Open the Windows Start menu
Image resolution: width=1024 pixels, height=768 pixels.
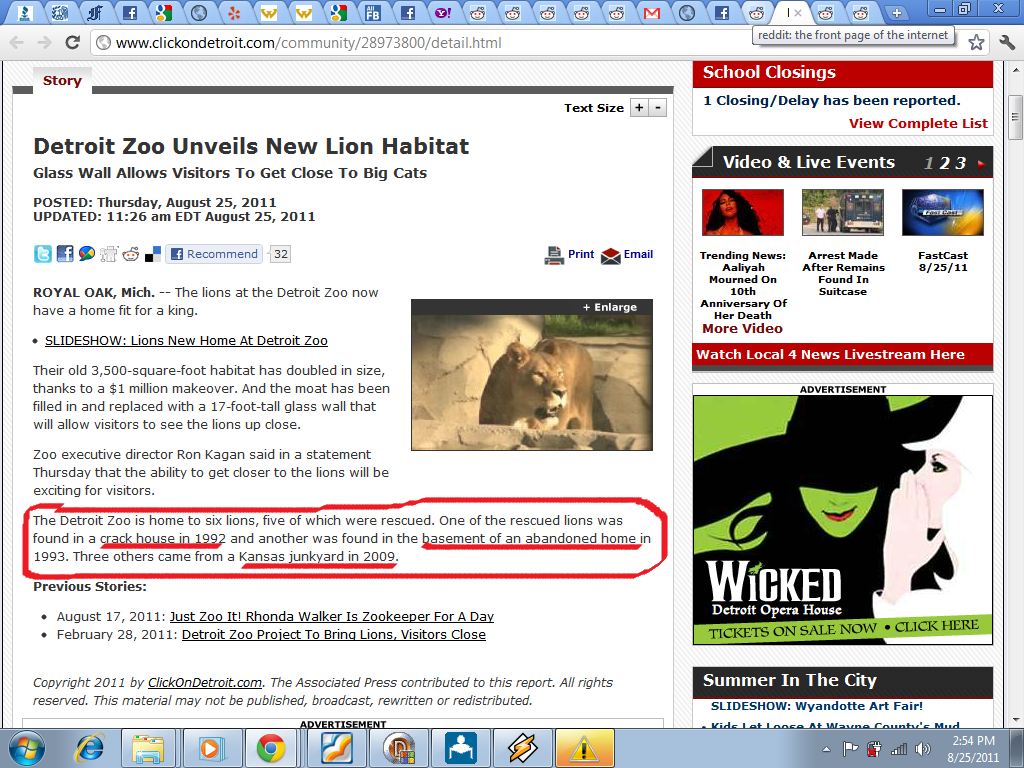27,748
